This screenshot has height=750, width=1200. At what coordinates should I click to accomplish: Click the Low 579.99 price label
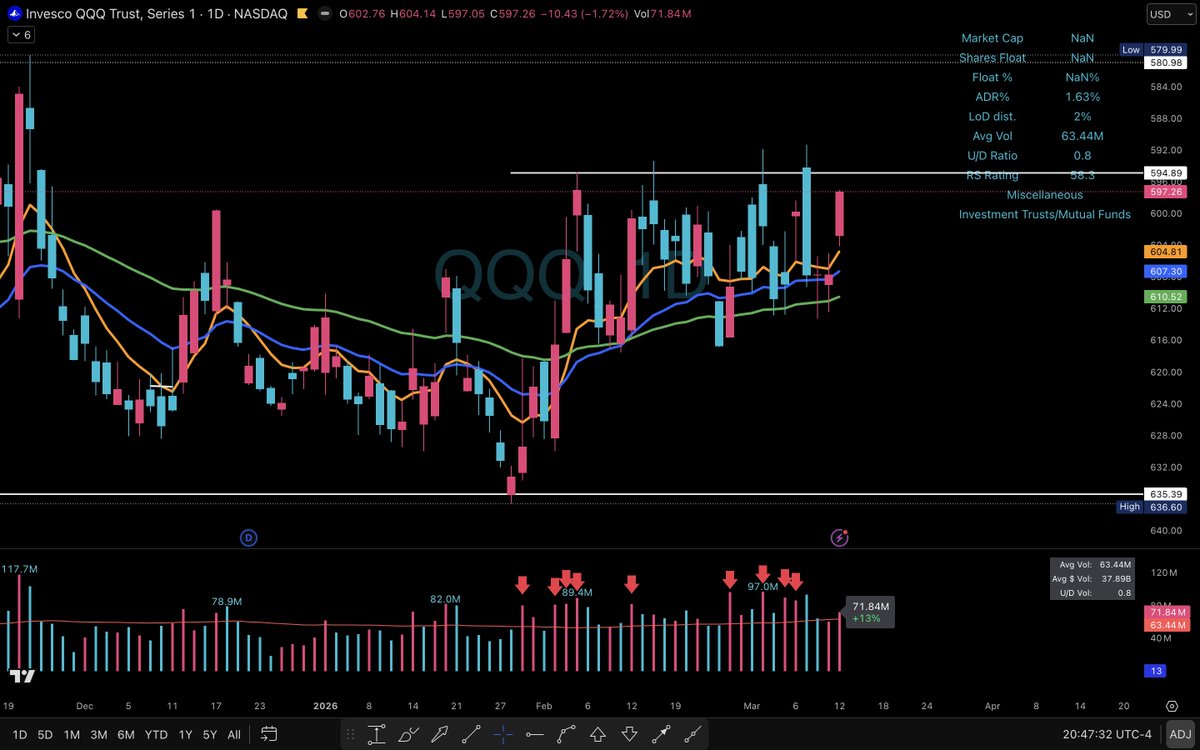(1155, 49)
